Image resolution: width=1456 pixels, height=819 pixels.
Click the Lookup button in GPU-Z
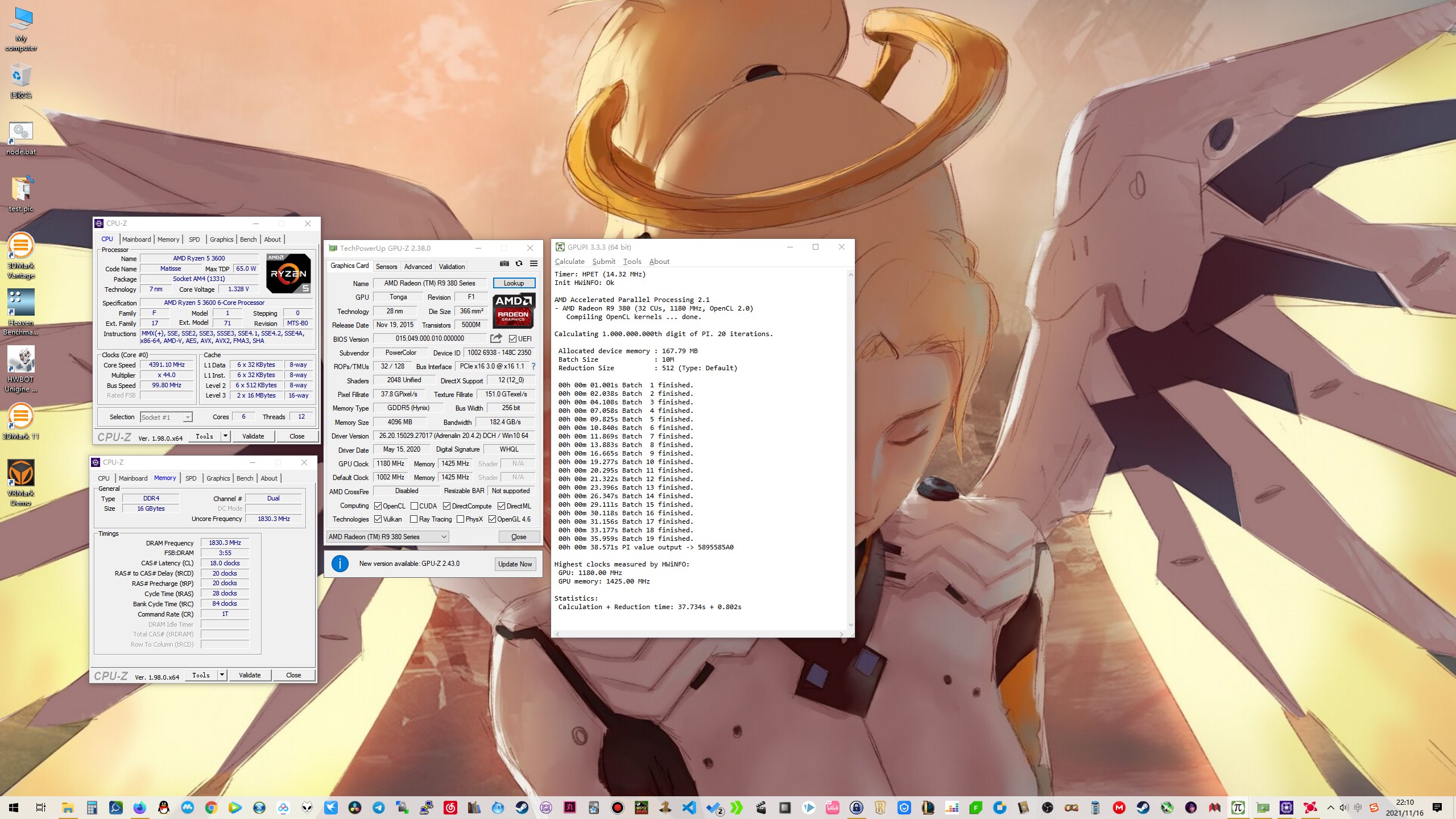(x=514, y=283)
